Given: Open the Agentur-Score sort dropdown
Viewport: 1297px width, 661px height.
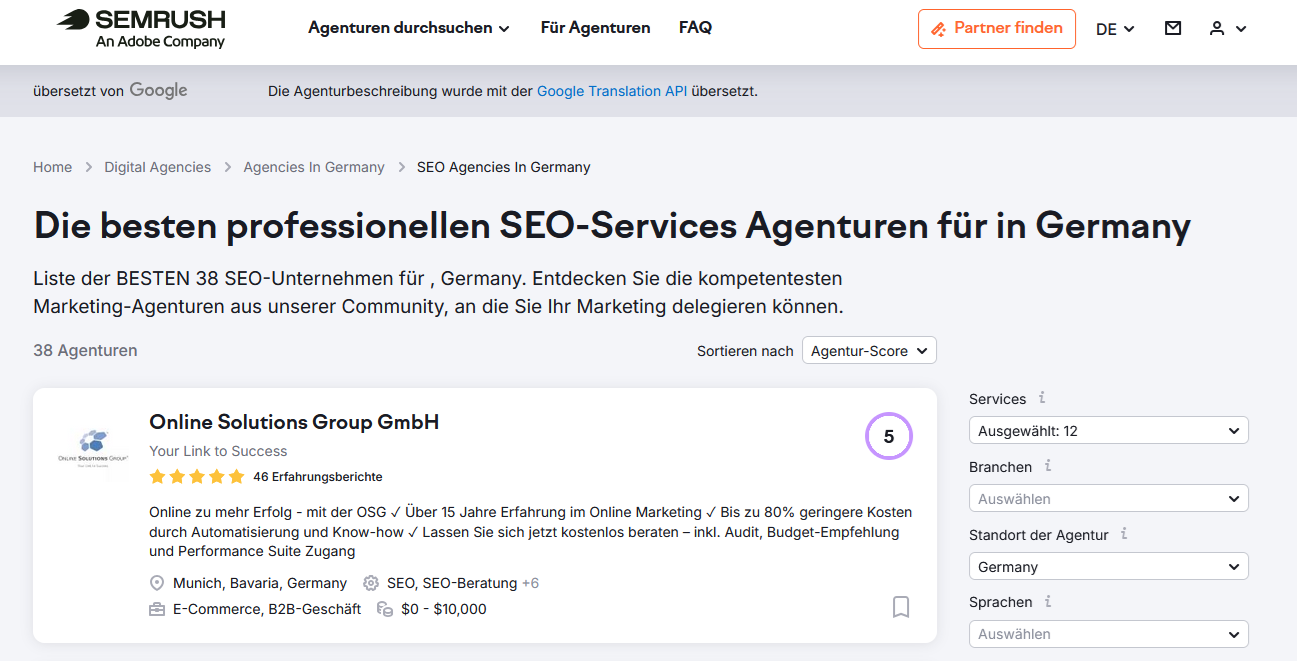Looking at the screenshot, I should pyautogui.click(x=869, y=351).
